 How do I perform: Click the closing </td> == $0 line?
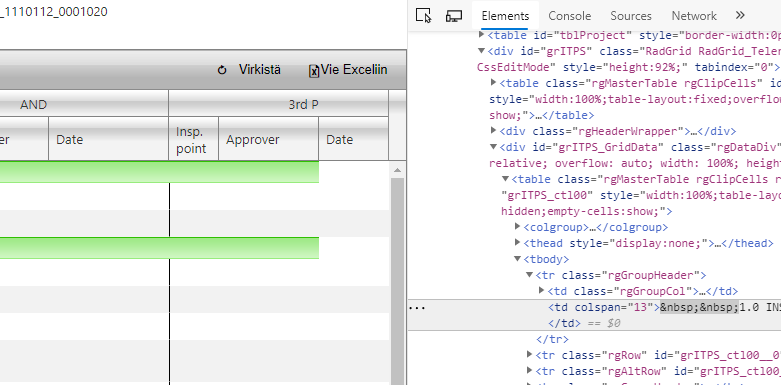[584, 323]
